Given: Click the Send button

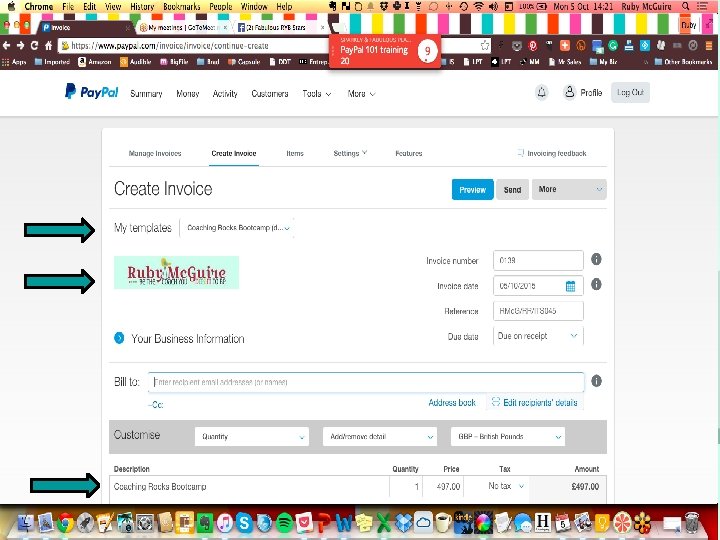Looking at the screenshot, I should [x=512, y=189].
